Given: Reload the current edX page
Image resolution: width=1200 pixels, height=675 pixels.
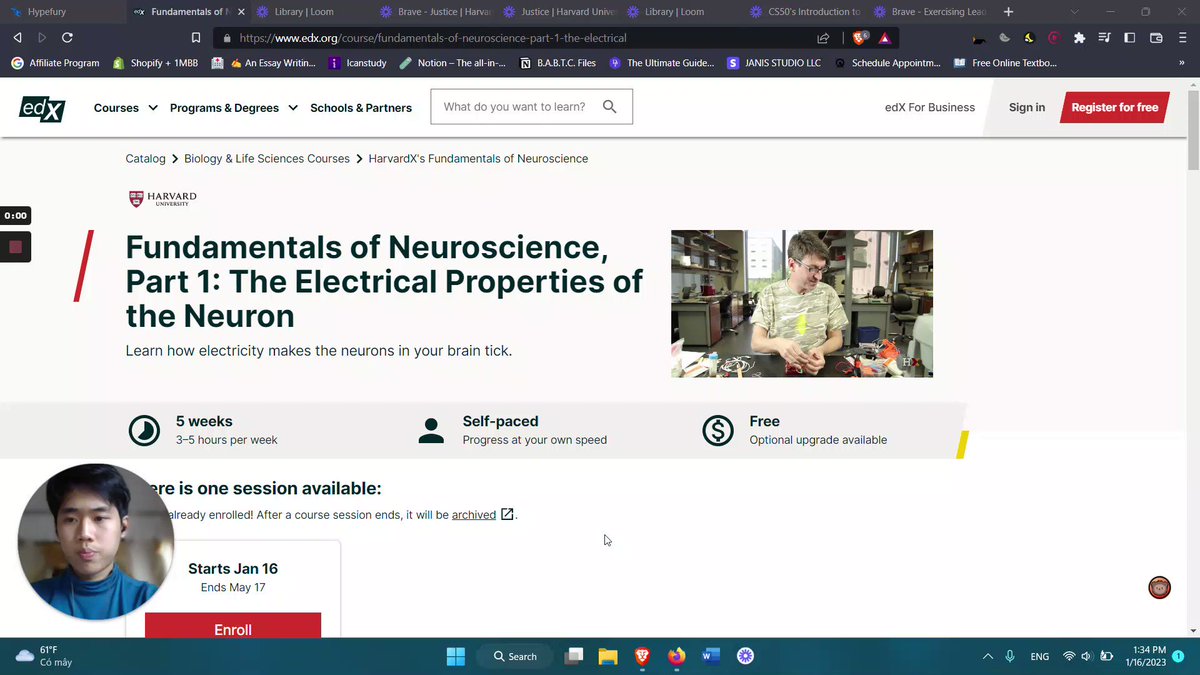Looking at the screenshot, I should tap(67, 38).
